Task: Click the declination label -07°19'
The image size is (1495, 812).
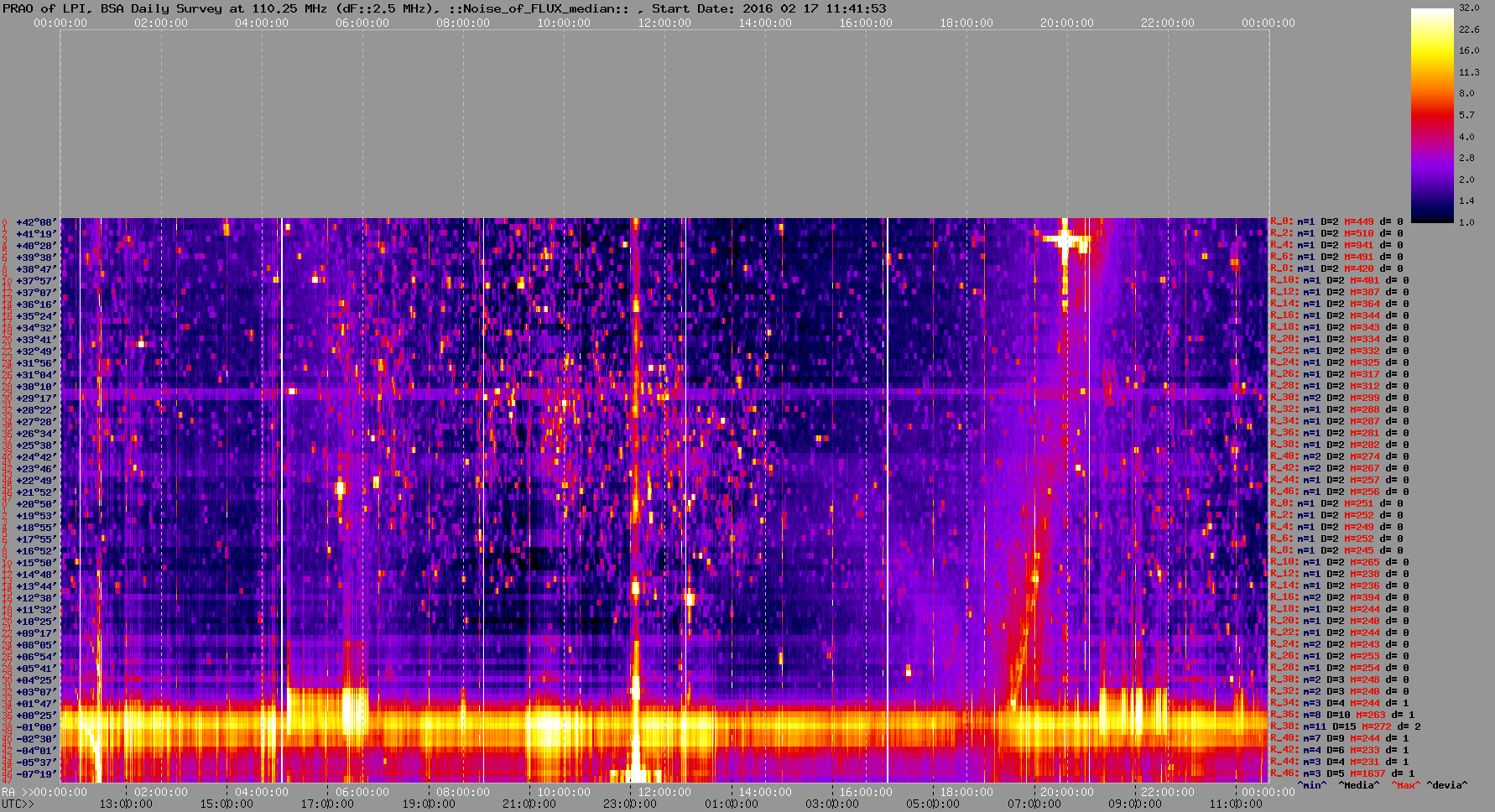Action: [36, 774]
